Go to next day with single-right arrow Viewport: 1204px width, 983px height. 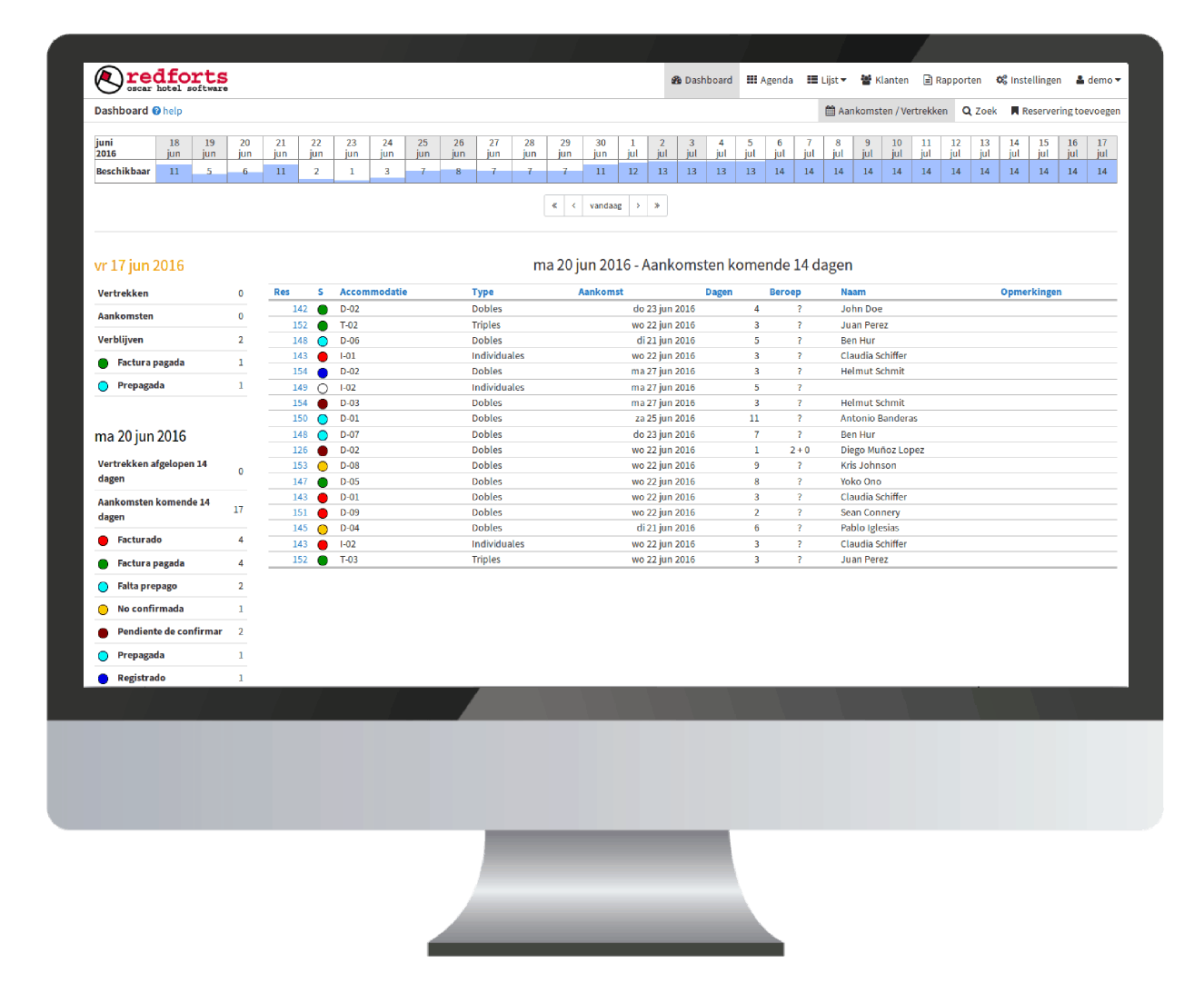(639, 205)
